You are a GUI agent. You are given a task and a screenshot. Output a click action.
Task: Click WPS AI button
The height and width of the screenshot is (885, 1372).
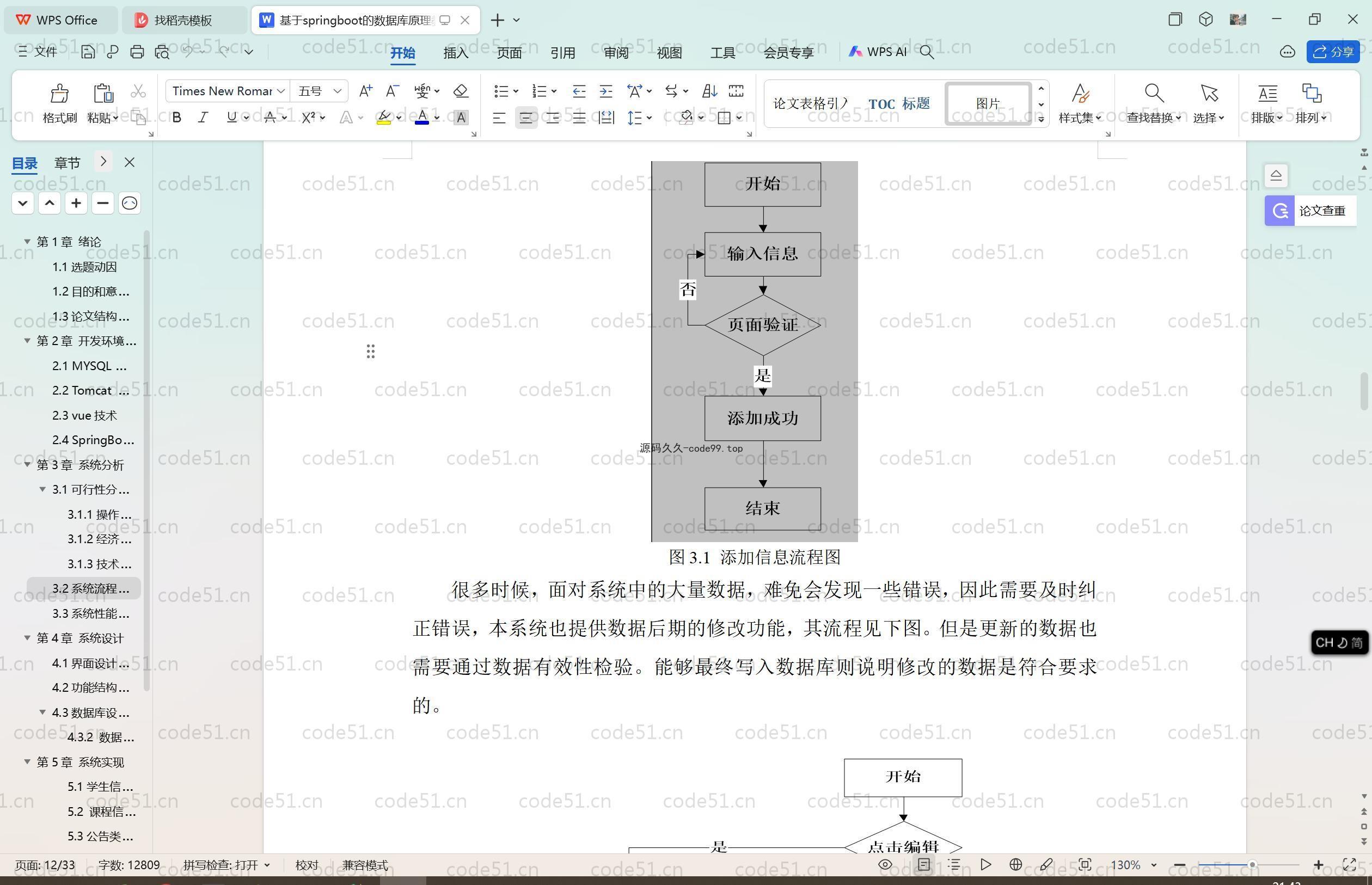point(878,52)
